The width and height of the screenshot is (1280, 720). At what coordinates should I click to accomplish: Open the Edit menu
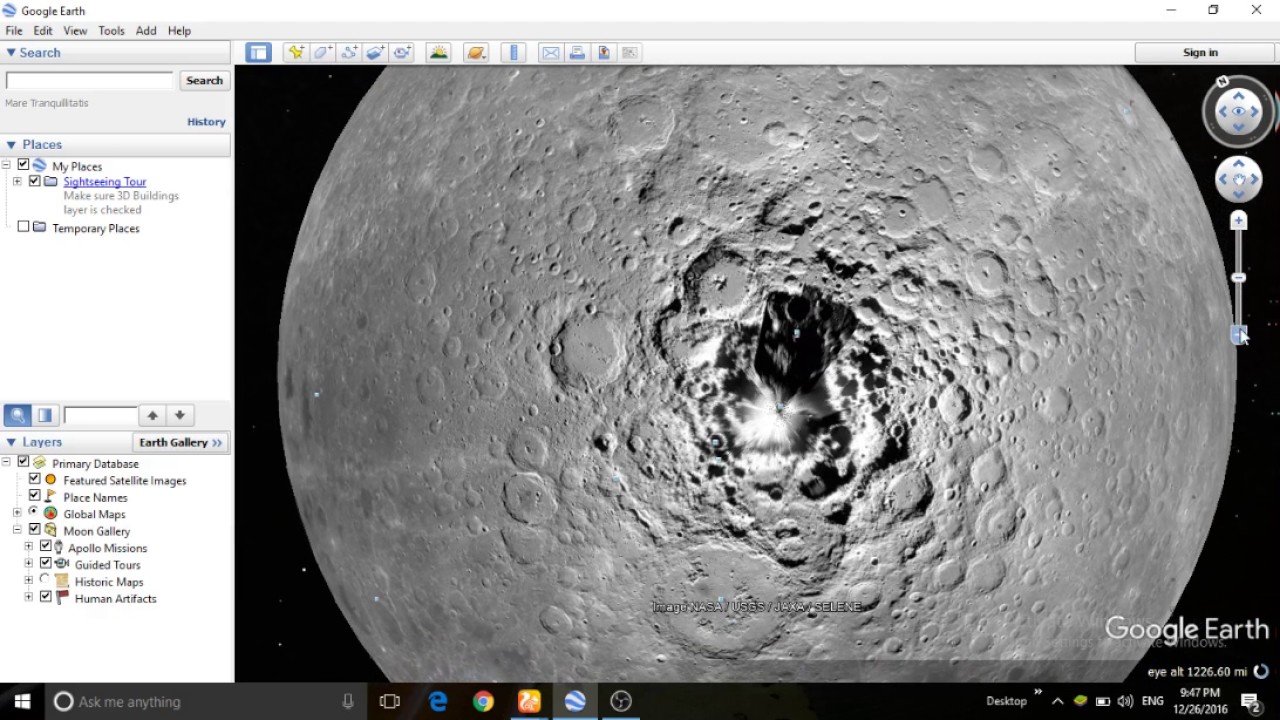(x=43, y=31)
